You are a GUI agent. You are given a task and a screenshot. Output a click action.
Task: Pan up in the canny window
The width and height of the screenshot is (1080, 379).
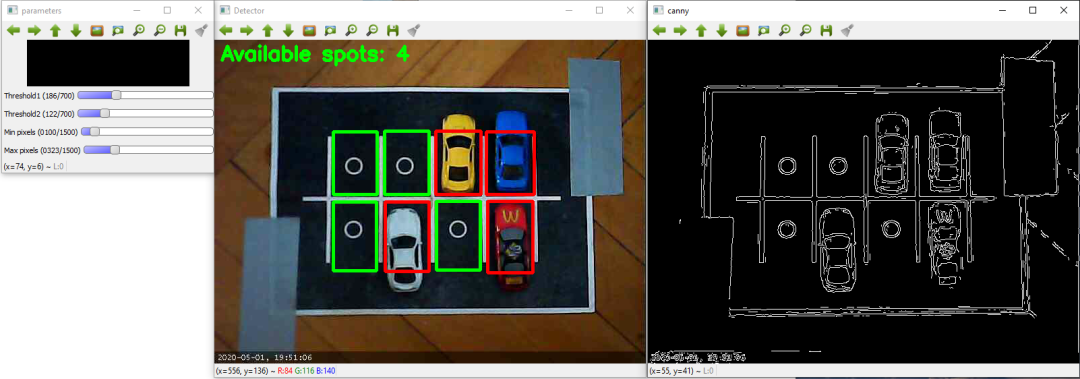pos(701,30)
